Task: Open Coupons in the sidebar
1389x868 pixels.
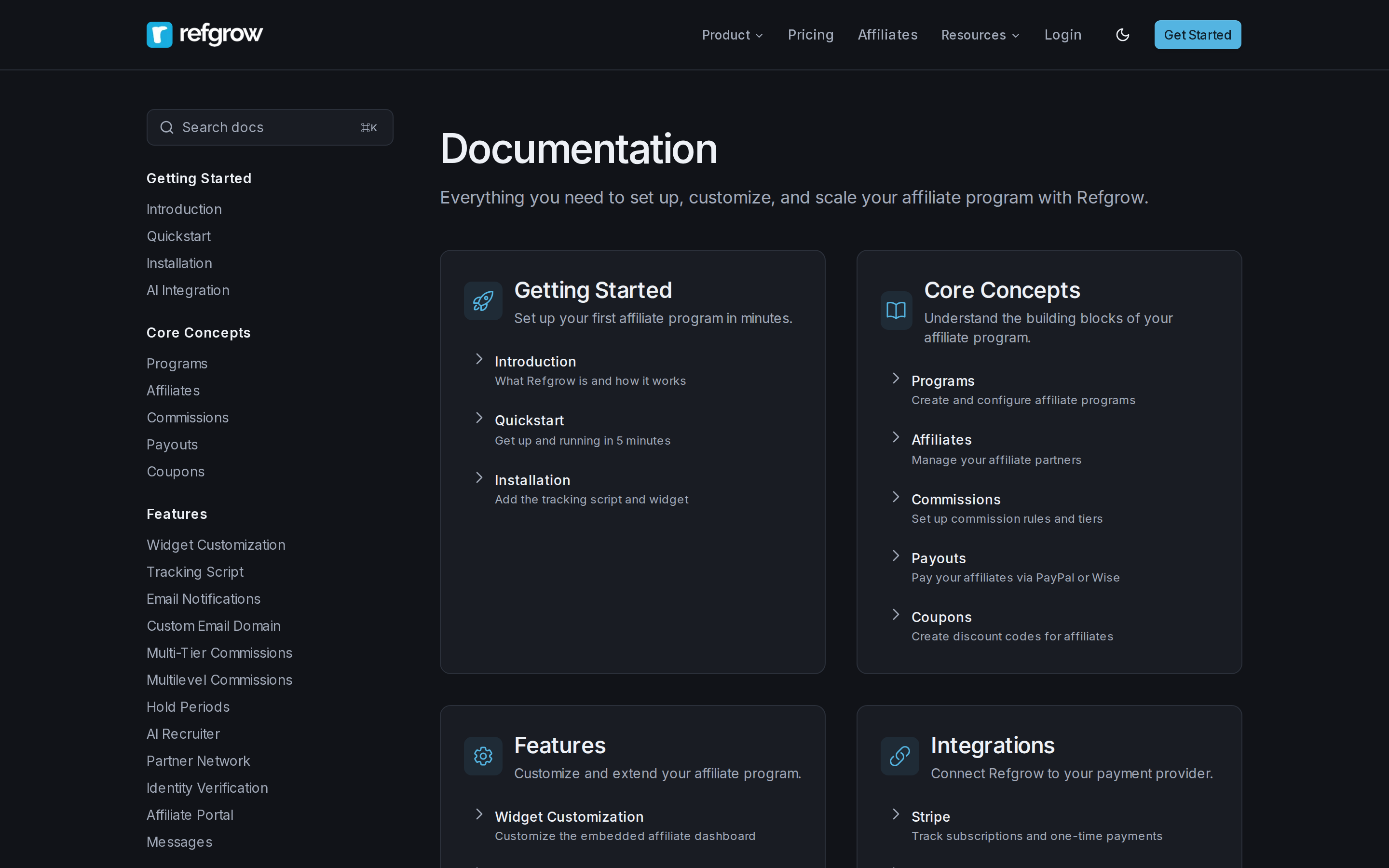Action: [x=175, y=472]
